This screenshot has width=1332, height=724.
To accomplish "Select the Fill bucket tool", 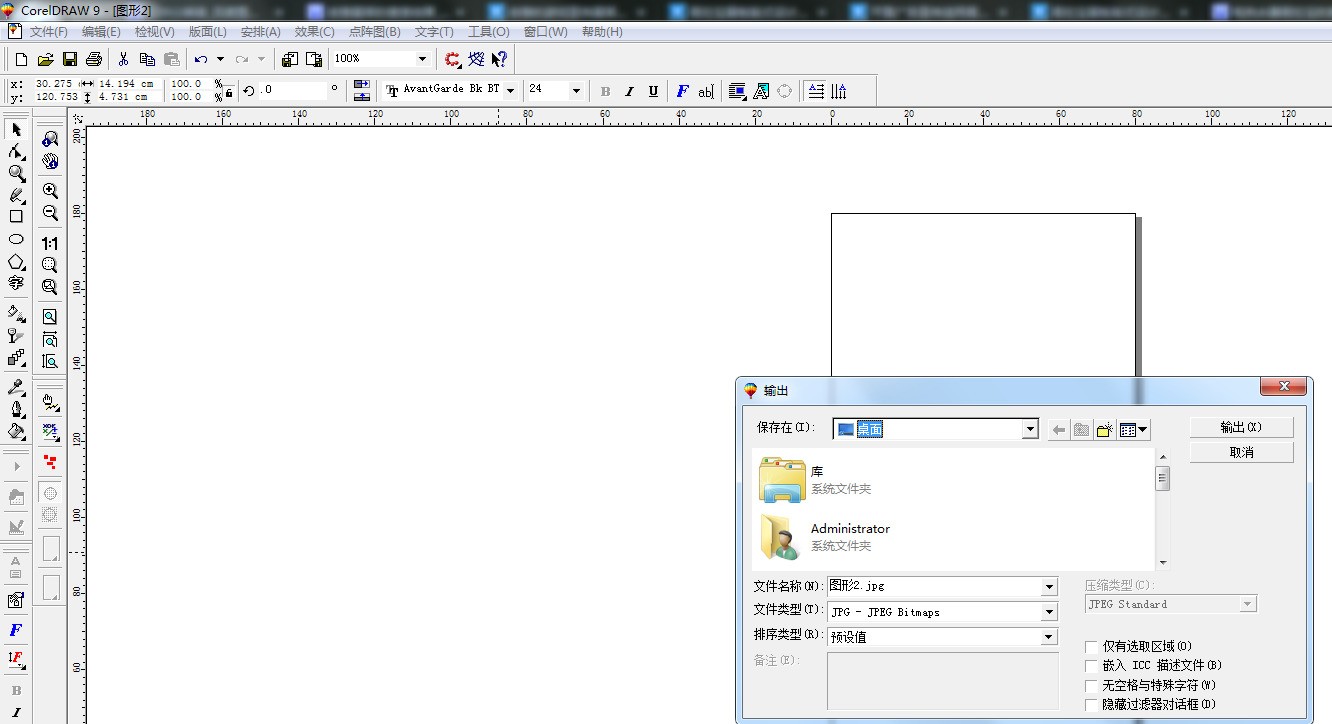I will (16, 431).
